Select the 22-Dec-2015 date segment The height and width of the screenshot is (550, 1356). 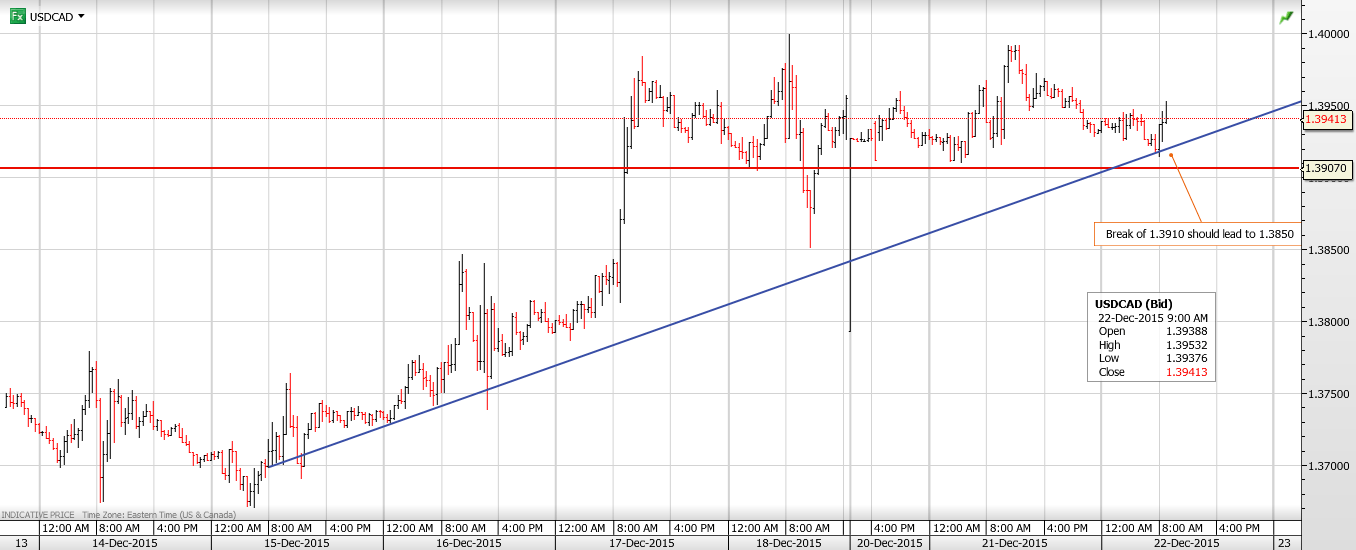(1186, 542)
